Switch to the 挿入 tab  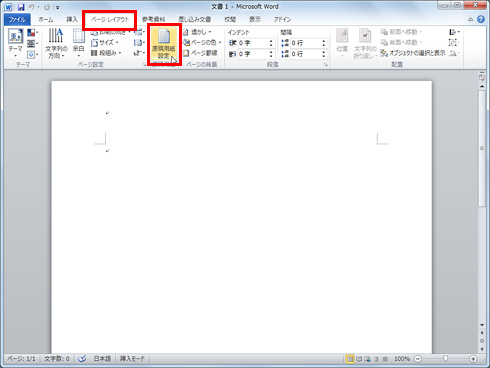[x=72, y=20]
